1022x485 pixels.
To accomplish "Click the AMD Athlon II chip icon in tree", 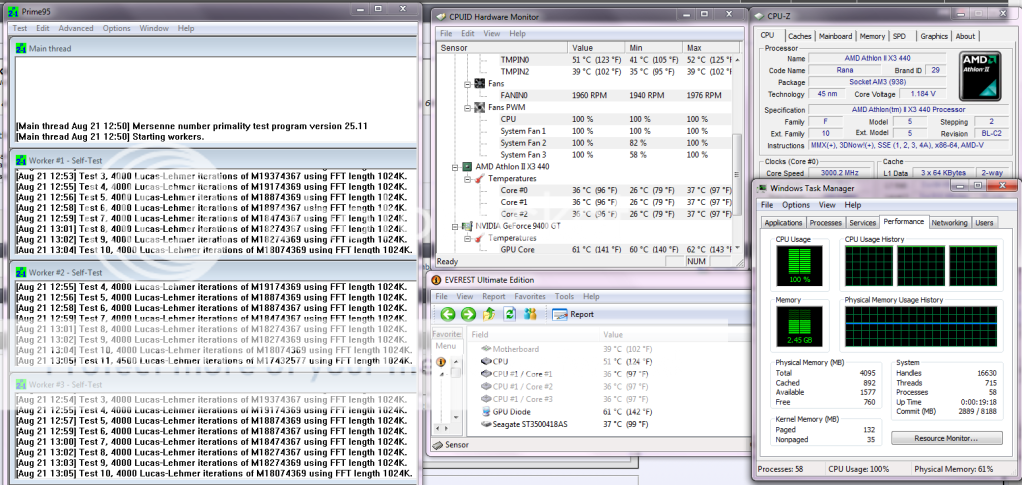I will 467,166.
